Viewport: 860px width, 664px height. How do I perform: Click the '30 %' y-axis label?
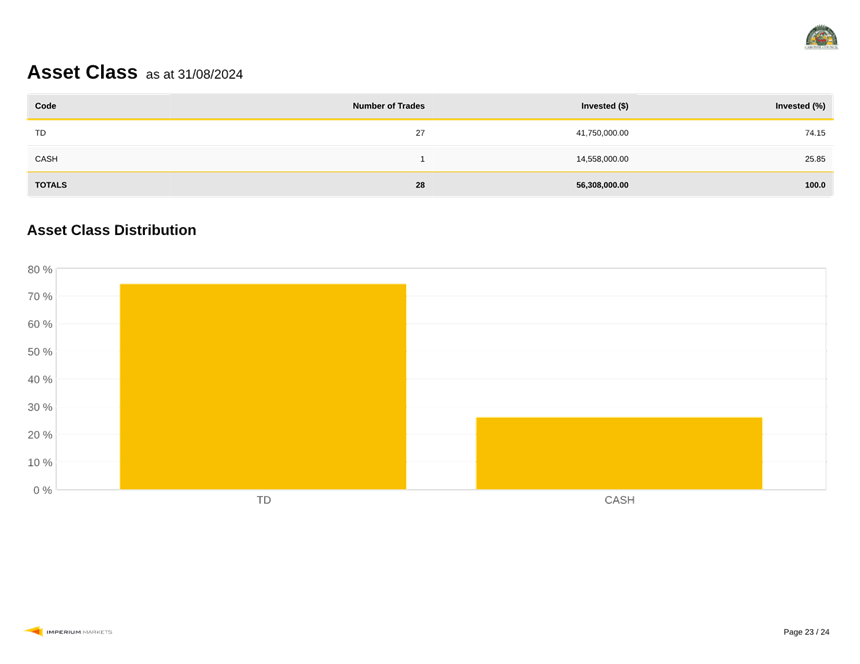[40, 407]
